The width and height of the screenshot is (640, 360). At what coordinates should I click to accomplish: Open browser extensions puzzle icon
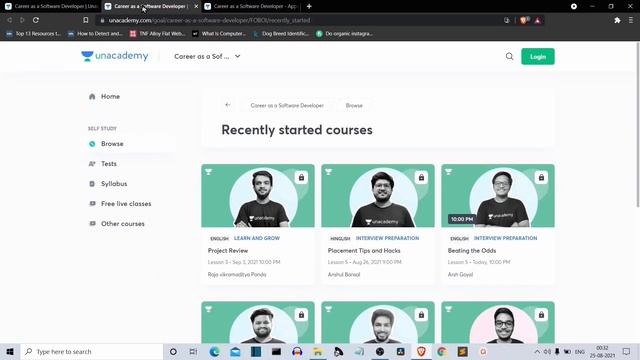617,20
